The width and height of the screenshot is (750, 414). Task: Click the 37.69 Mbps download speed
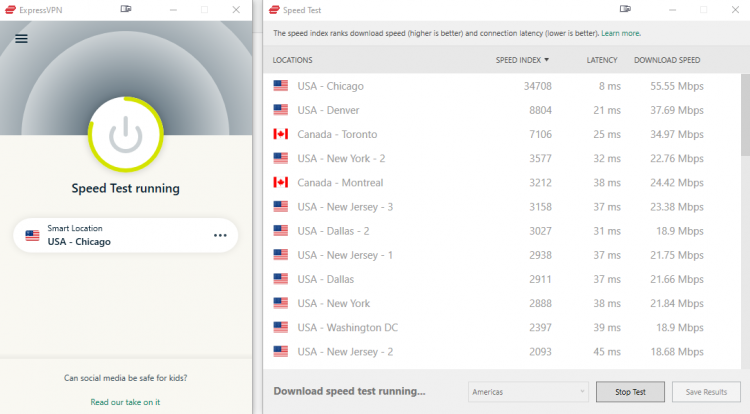pos(677,110)
